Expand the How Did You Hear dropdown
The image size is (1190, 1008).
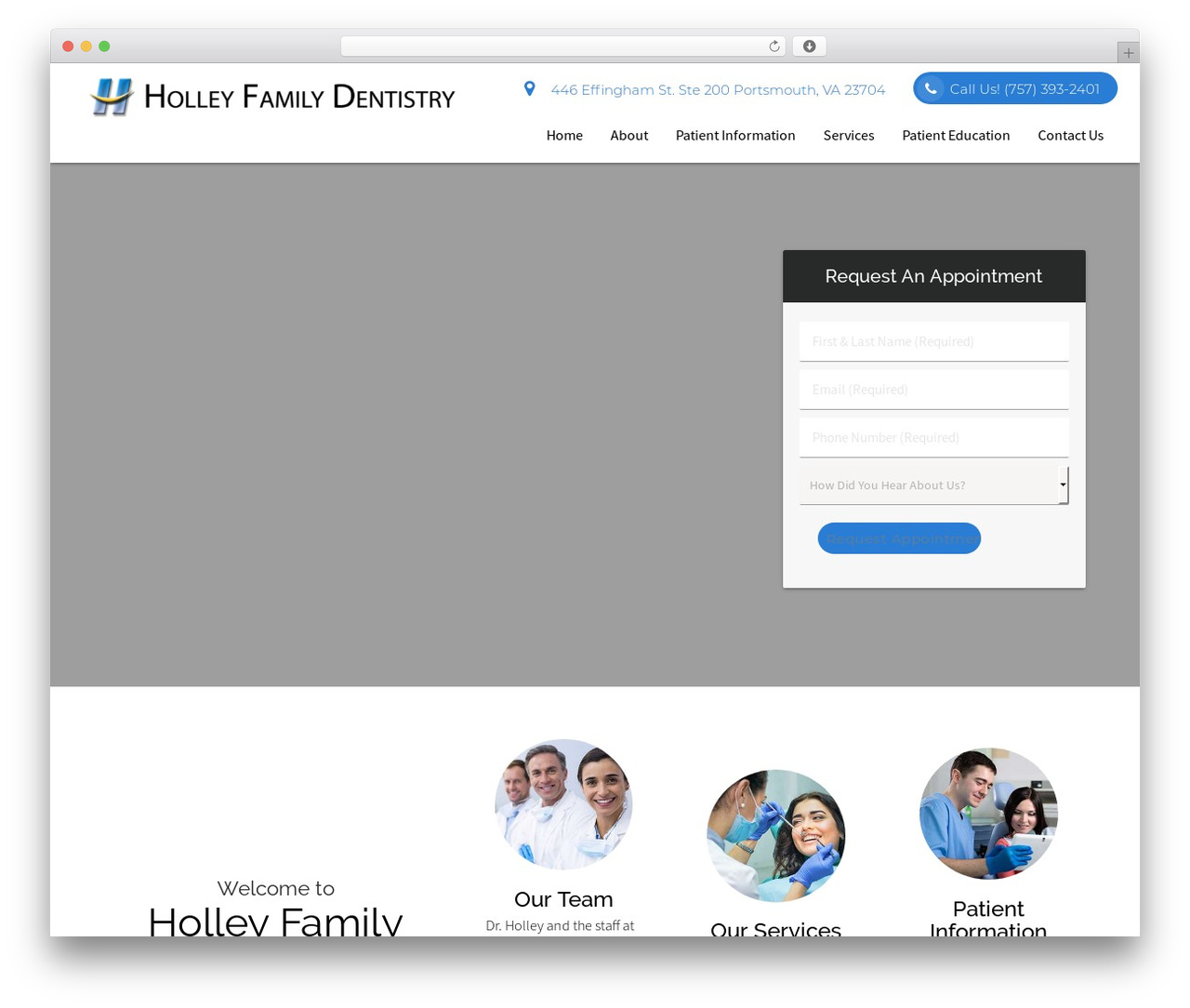[x=934, y=485]
